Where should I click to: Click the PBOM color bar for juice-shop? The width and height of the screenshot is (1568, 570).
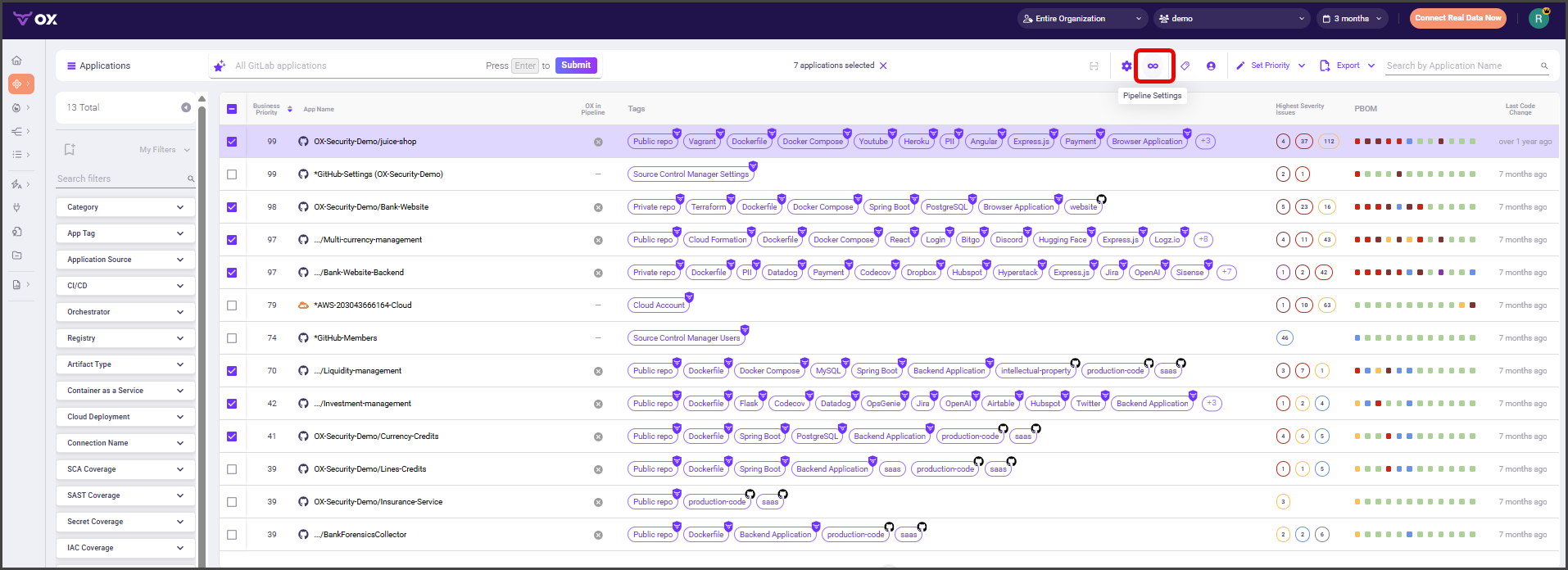click(1415, 142)
